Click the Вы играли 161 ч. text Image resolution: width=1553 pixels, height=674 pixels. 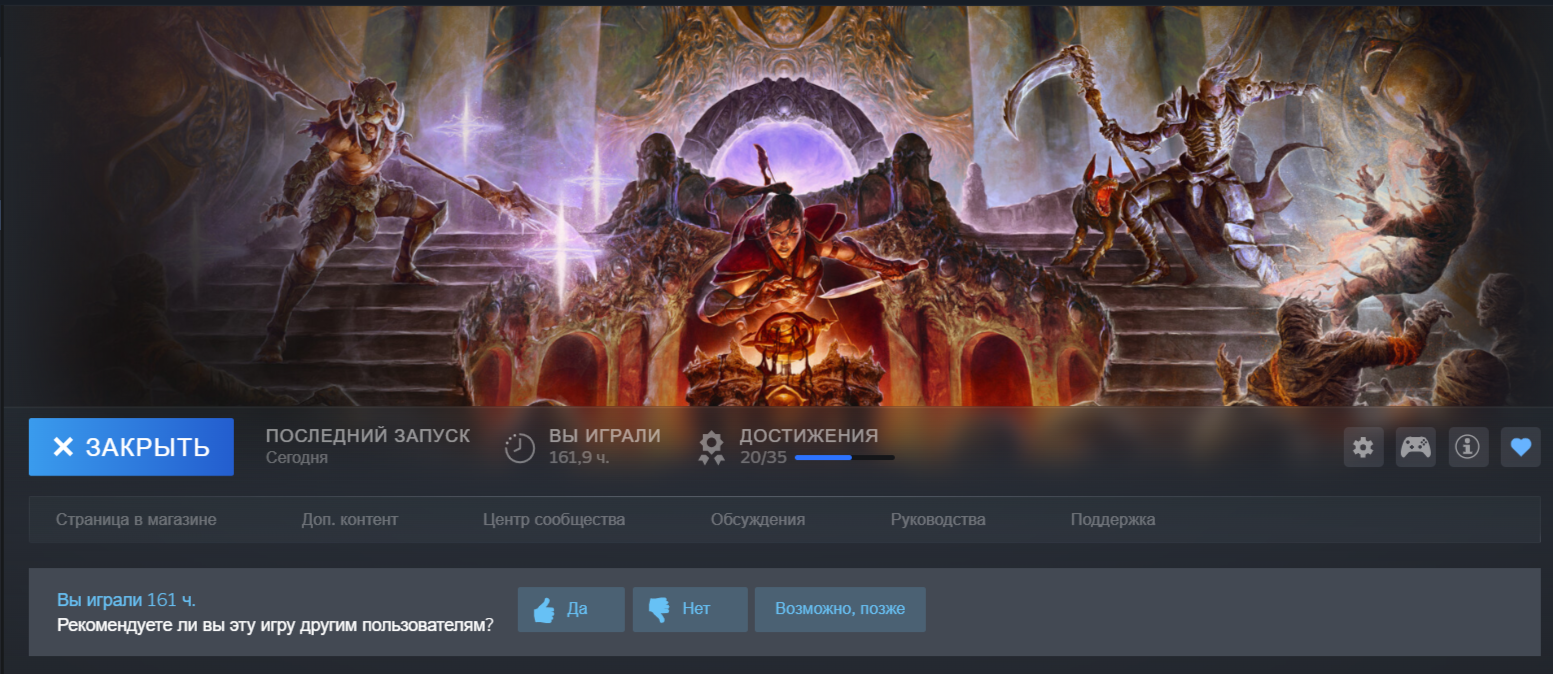[x=126, y=600]
